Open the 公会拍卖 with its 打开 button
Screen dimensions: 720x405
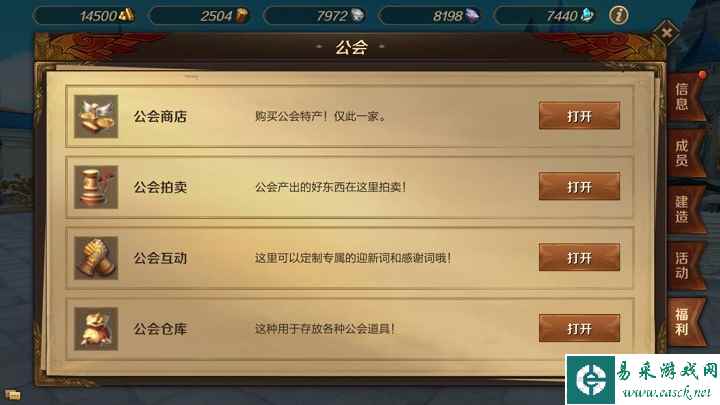click(x=579, y=186)
